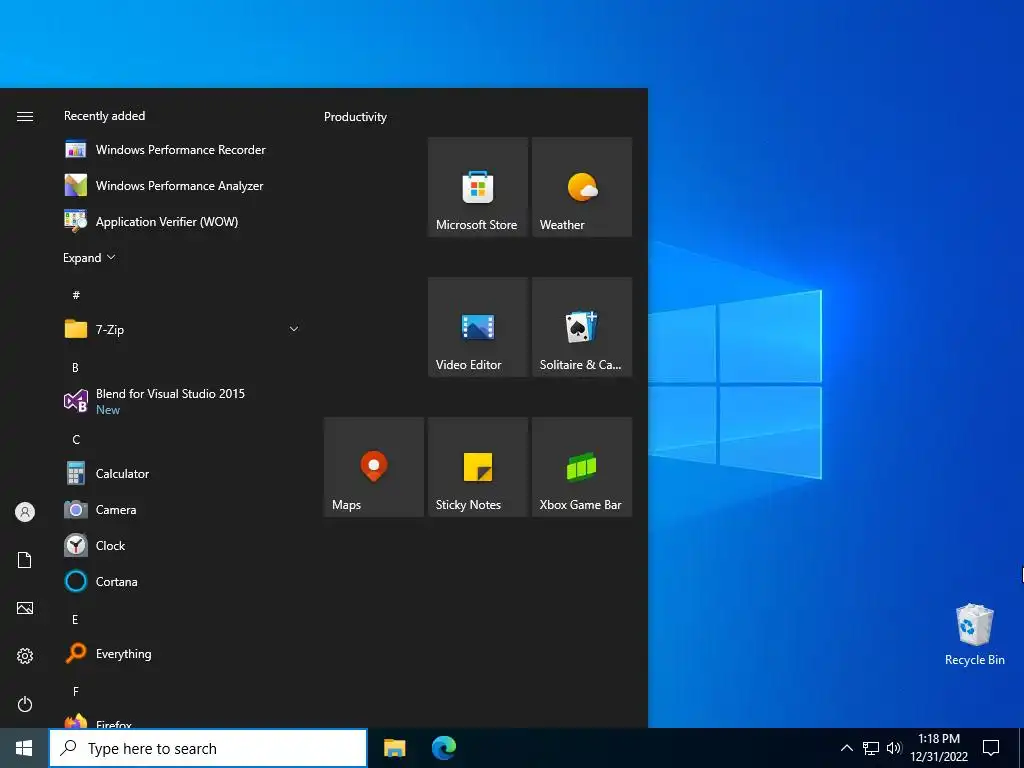Open the Weather tile
Screen dimensions: 1024x768
pyautogui.click(x=582, y=187)
